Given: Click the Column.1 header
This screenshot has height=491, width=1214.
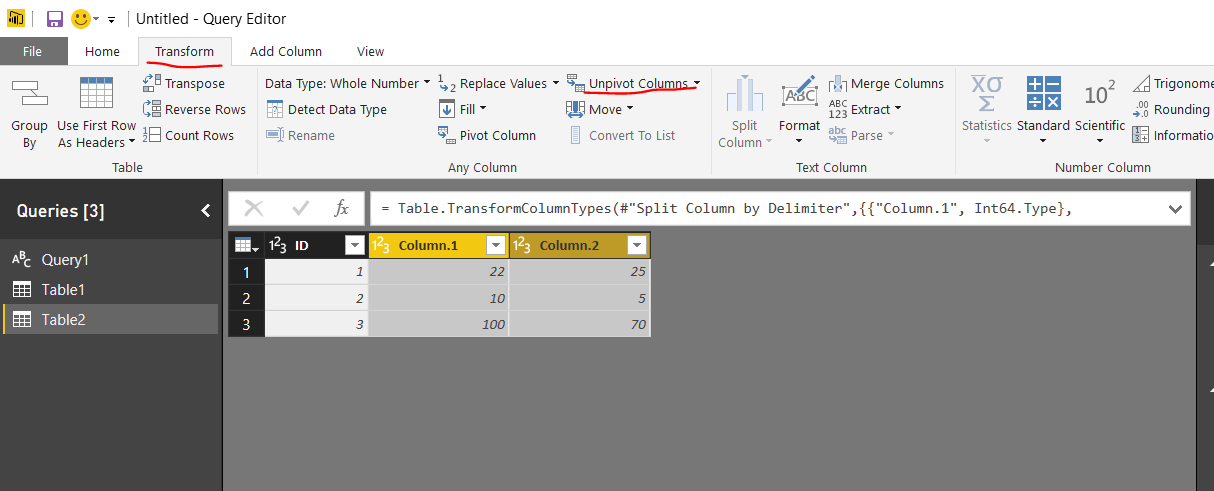Looking at the screenshot, I should [439, 245].
